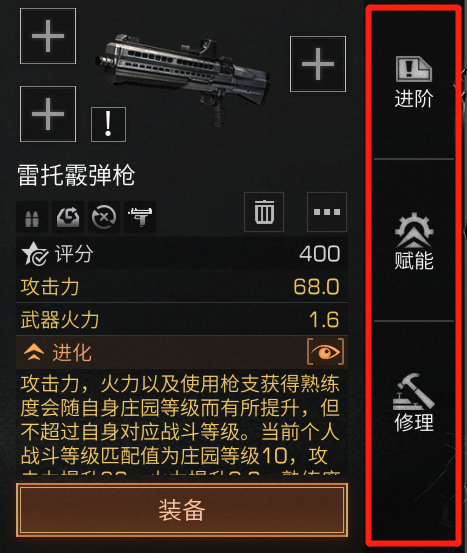Collapse the 进化 section chevron

point(34,352)
